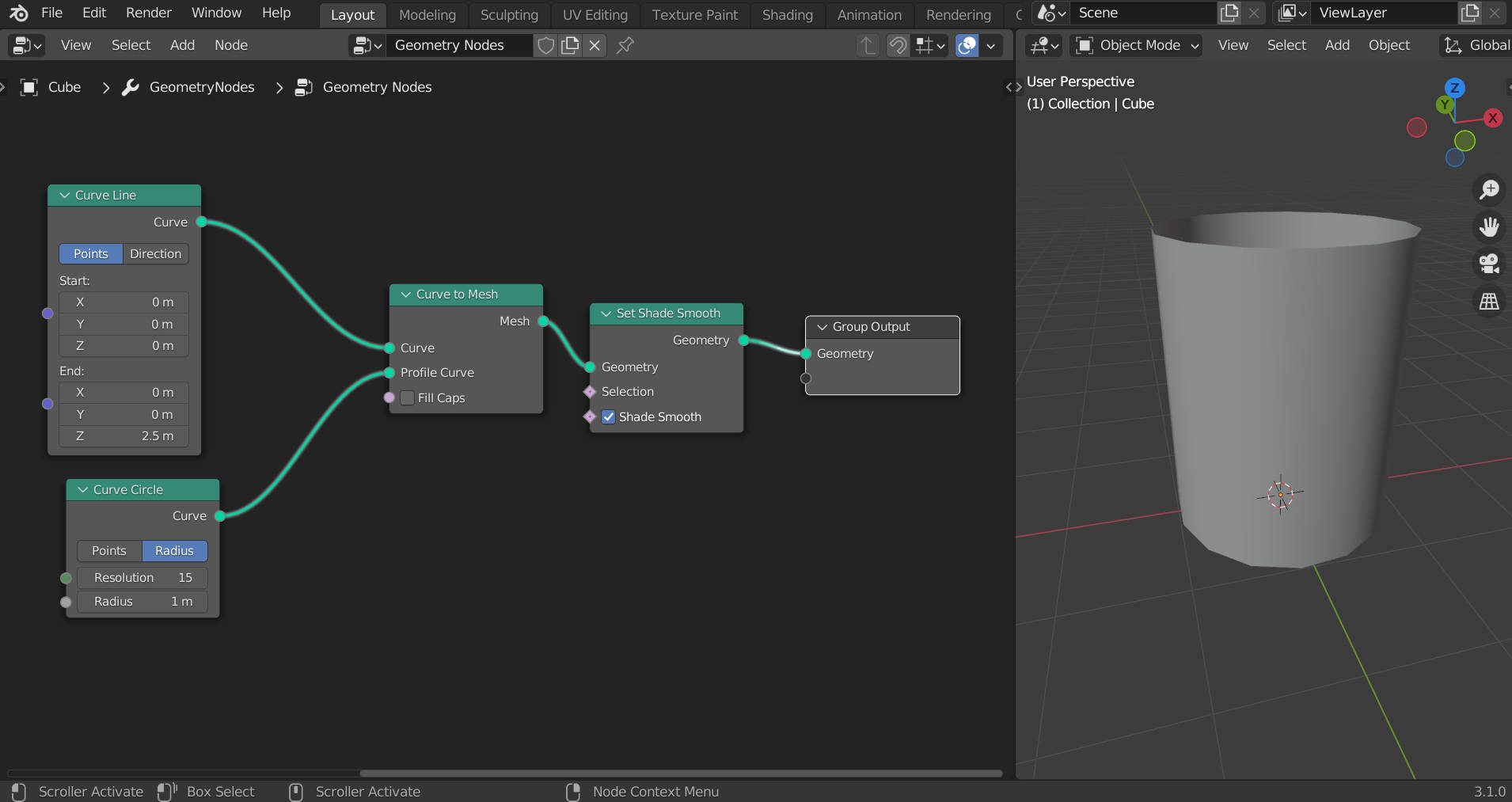Viewport: 1512px width, 802px height.
Task: Pin the Geometry Nodes node group
Action: (624, 45)
